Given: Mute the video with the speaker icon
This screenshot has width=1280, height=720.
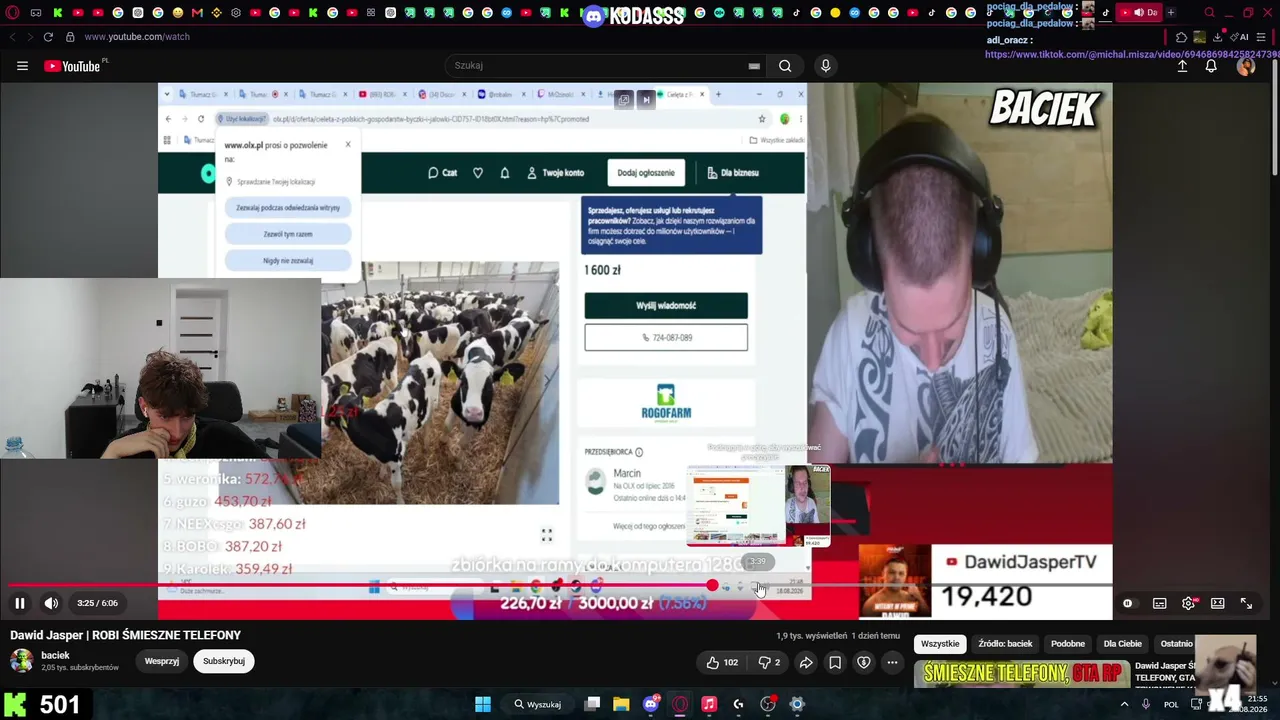Looking at the screenshot, I should click(51, 603).
